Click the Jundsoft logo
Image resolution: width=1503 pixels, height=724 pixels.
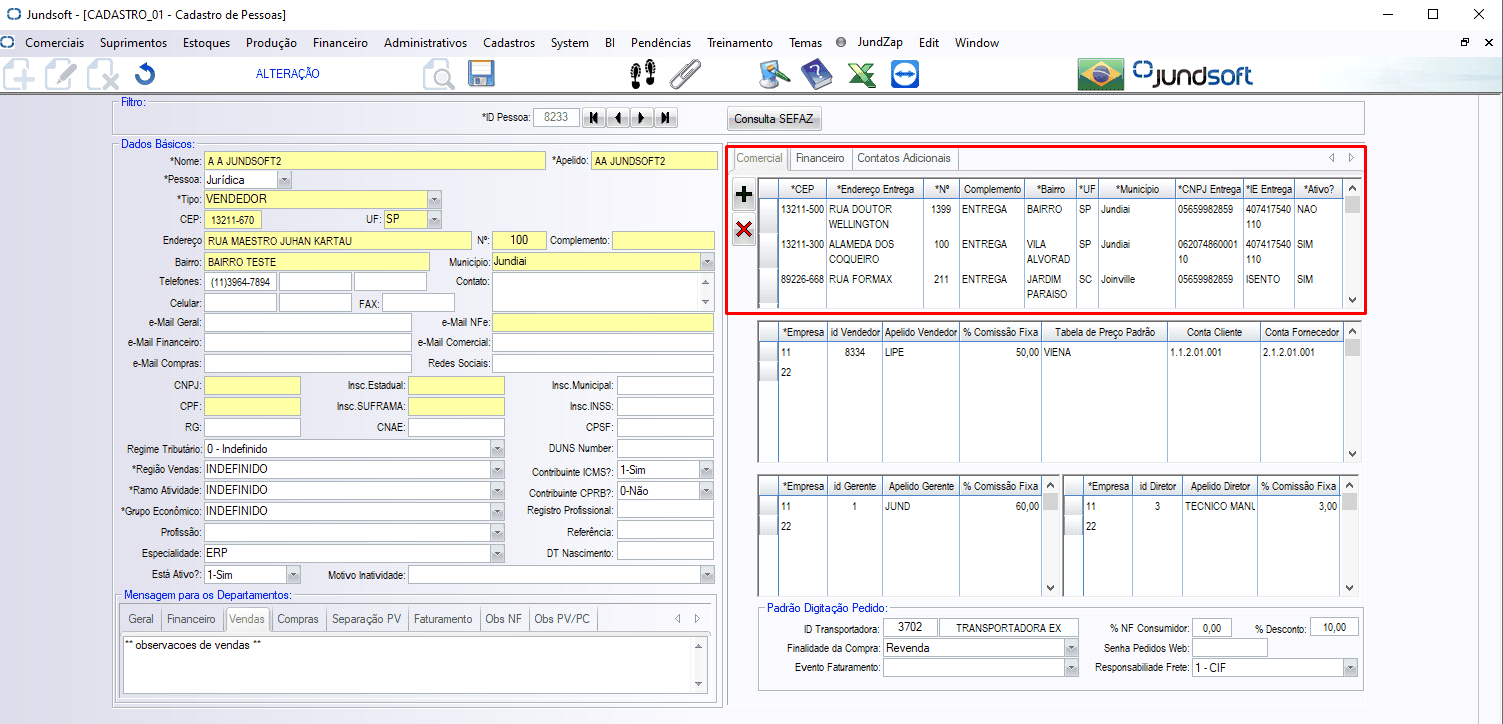click(x=1192, y=75)
